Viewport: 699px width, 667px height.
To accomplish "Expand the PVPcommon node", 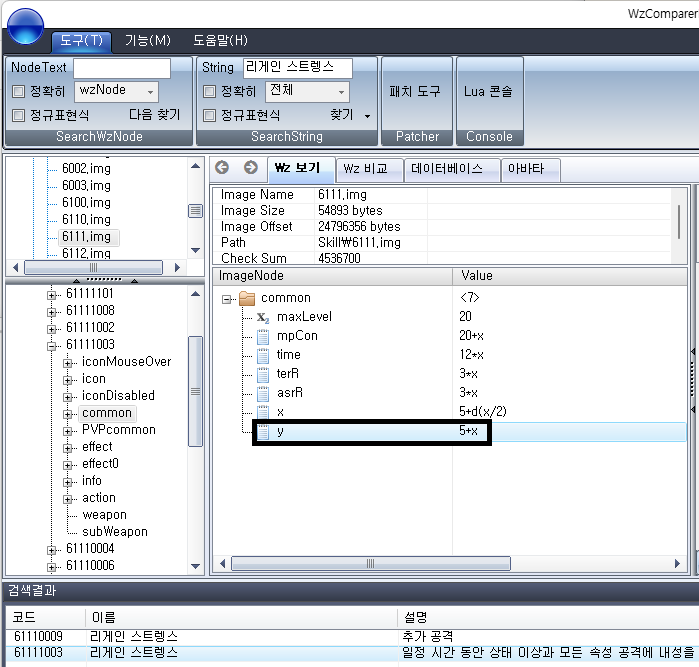I will coord(68,431).
